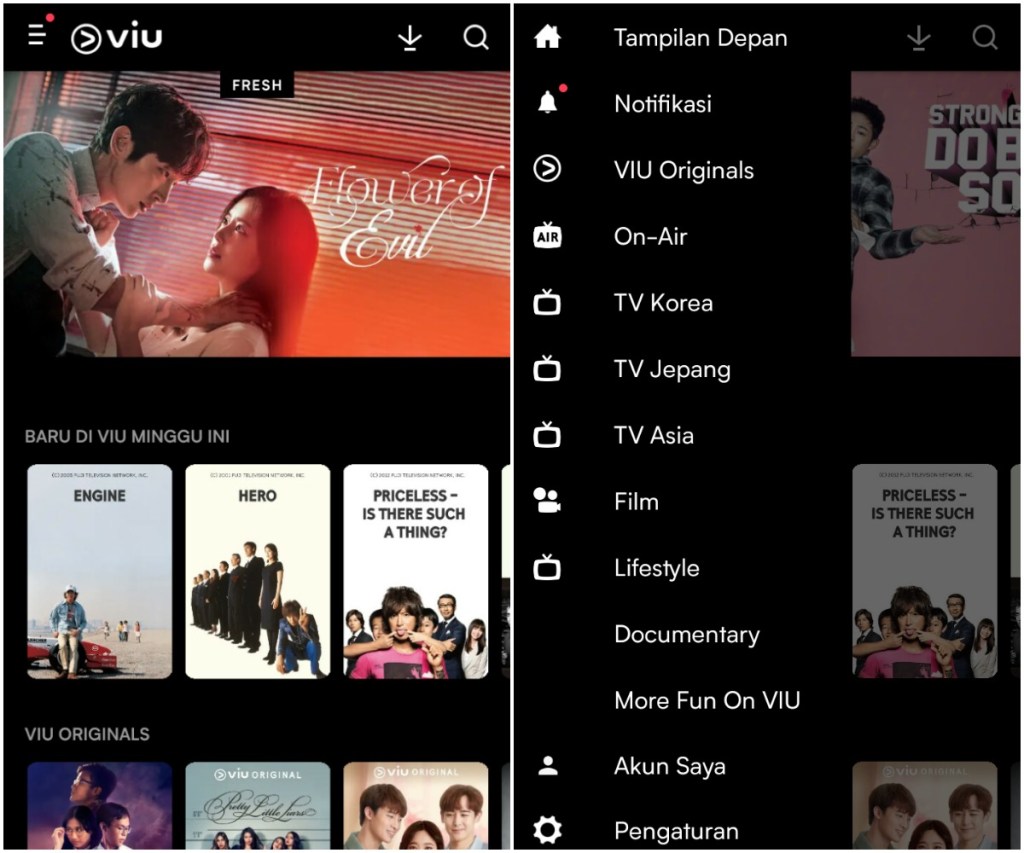Open the Notifikasi bell icon

[547, 103]
